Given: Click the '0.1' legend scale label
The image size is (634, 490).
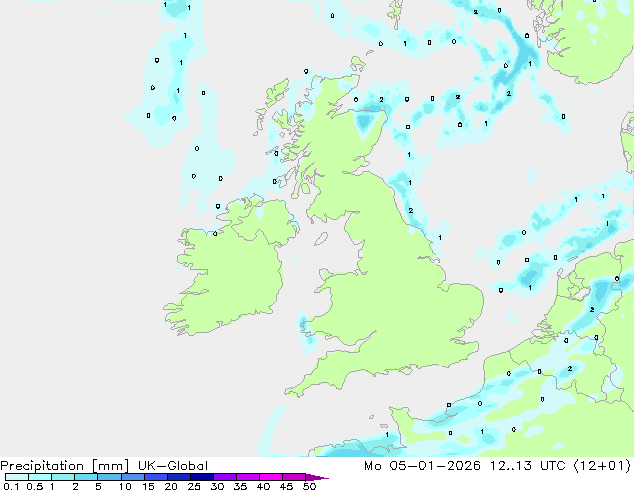Looking at the screenshot, I should click(x=11, y=486).
